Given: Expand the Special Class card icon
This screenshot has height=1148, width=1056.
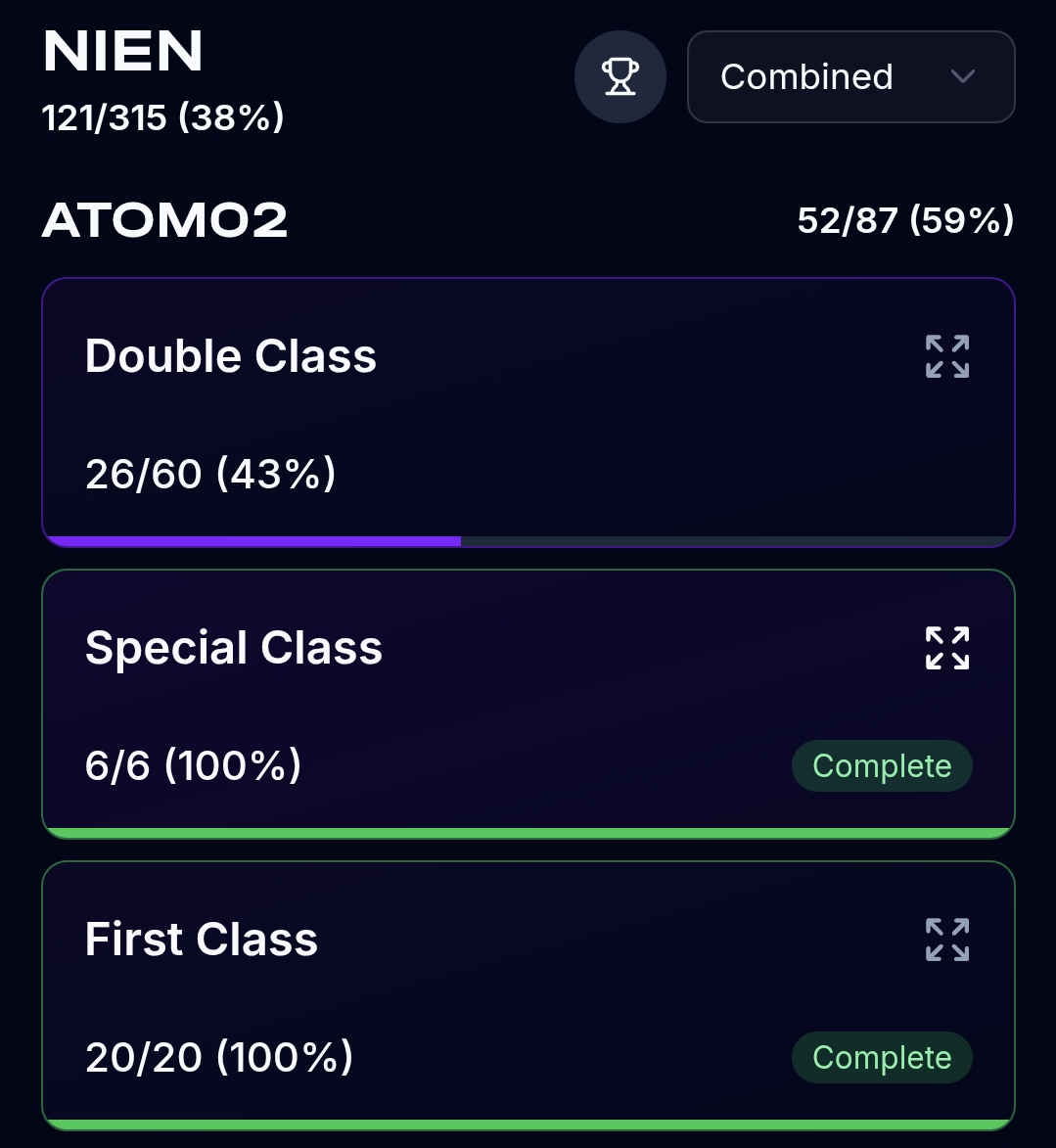Looking at the screenshot, I should [x=946, y=648].
